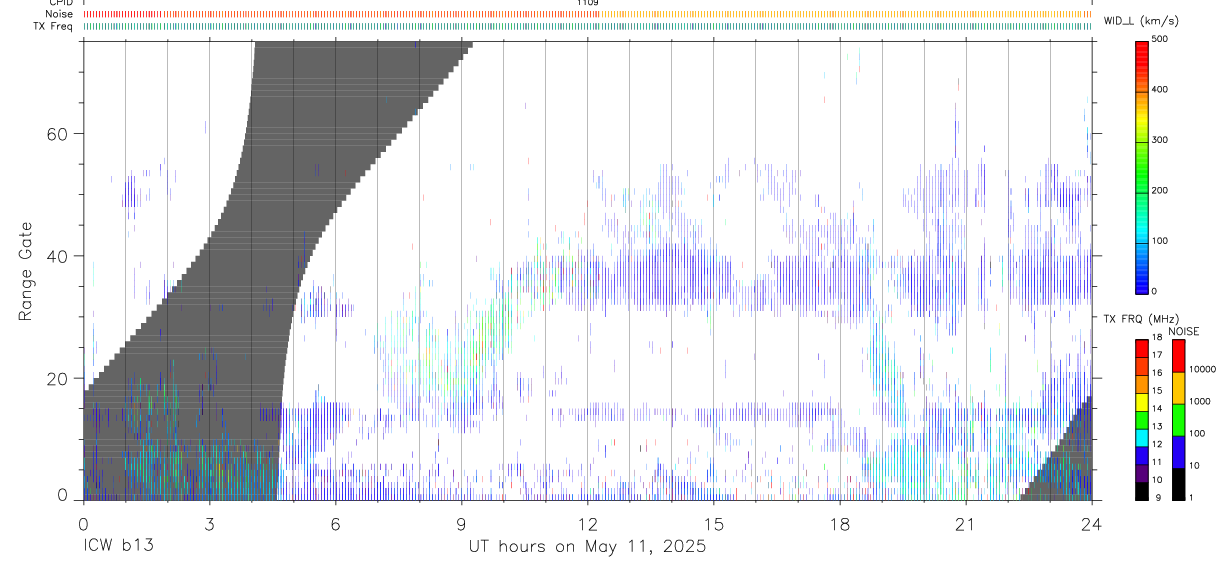
Task: Click the 'TX Freq' row label at top
Action: 55,26
